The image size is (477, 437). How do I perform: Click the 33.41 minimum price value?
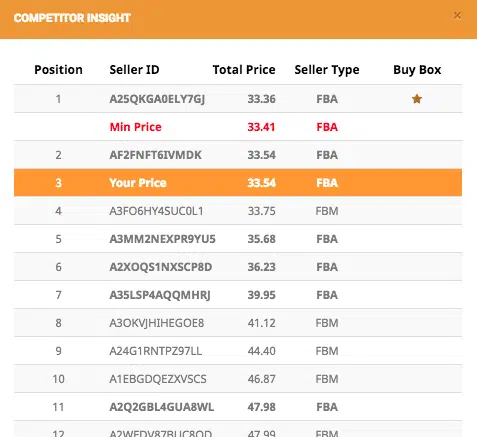click(261, 127)
